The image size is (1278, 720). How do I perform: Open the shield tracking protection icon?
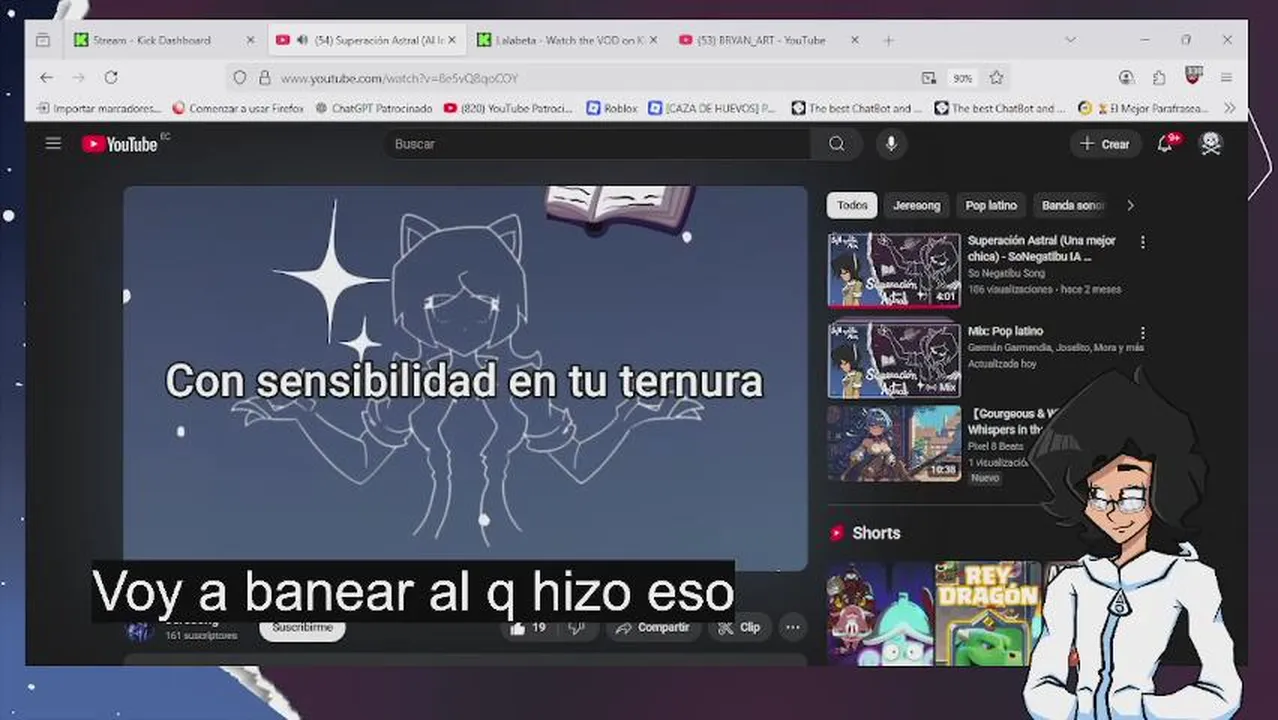[239, 78]
